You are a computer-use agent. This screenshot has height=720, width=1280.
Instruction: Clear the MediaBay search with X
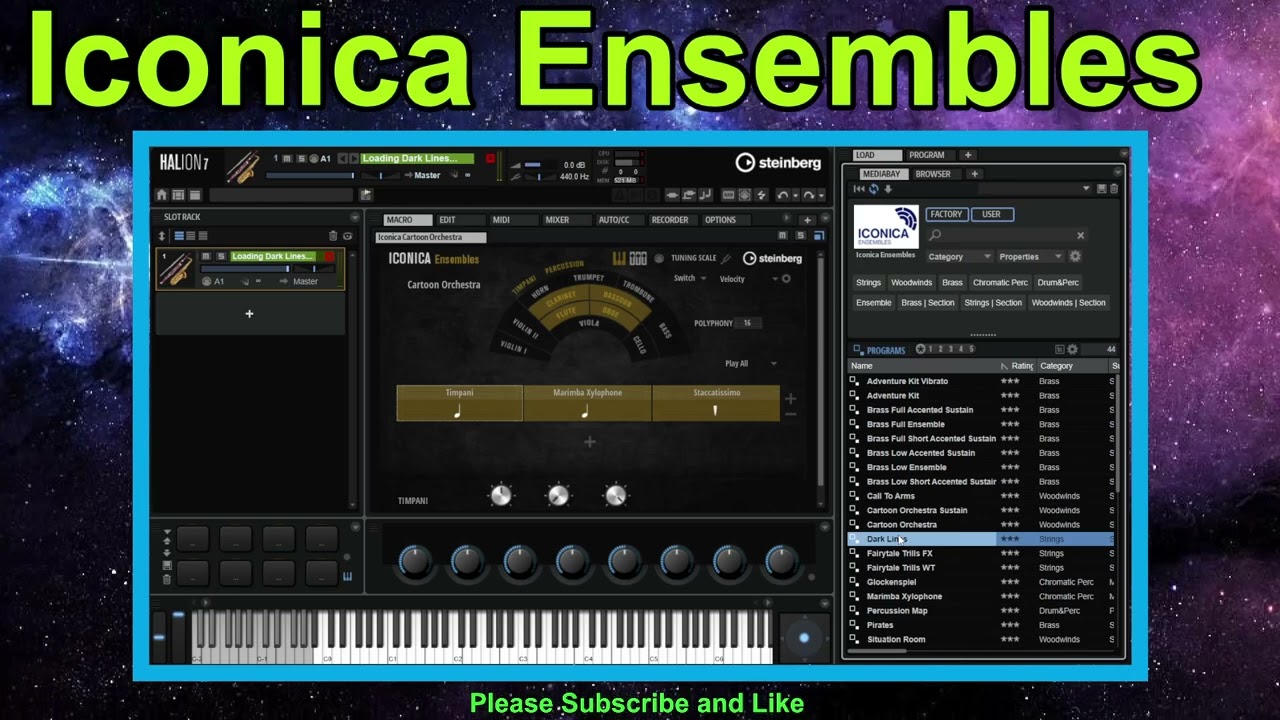[x=1080, y=235]
